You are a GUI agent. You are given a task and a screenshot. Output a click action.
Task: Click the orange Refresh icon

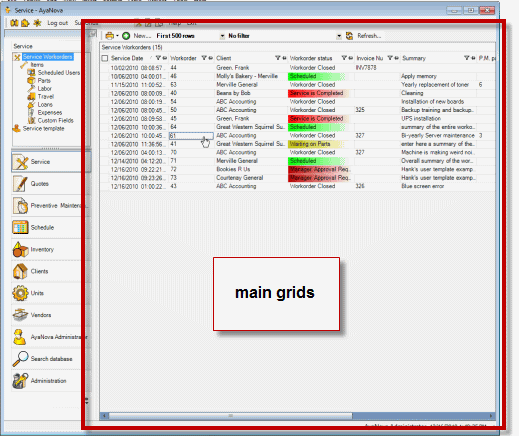coord(349,36)
